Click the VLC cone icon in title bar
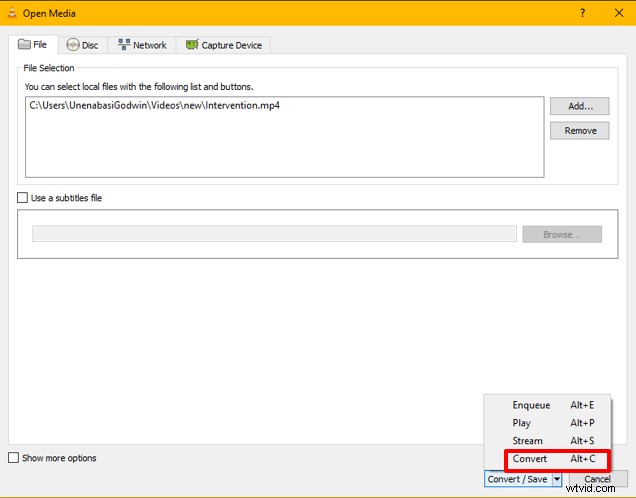 10,13
